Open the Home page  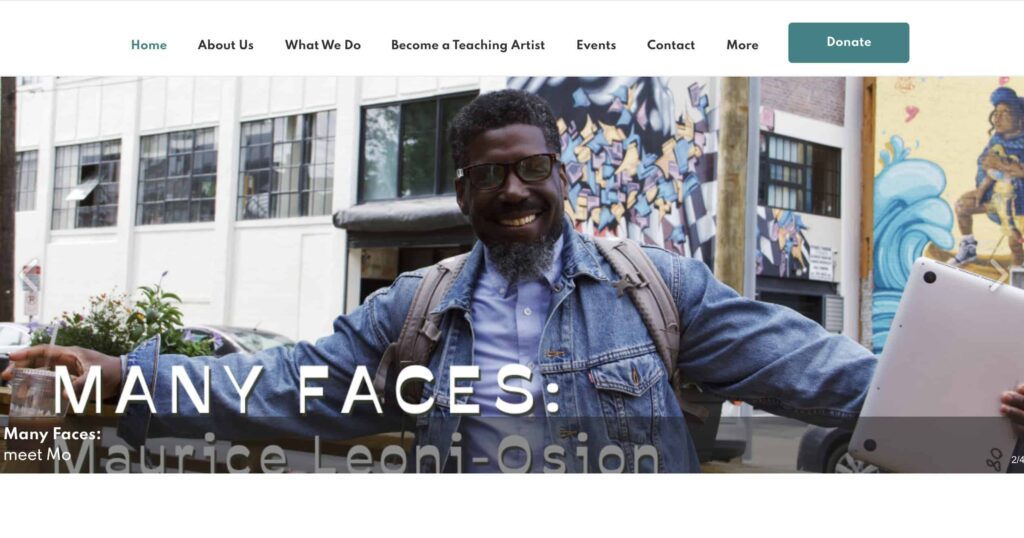pyautogui.click(x=149, y=45)
